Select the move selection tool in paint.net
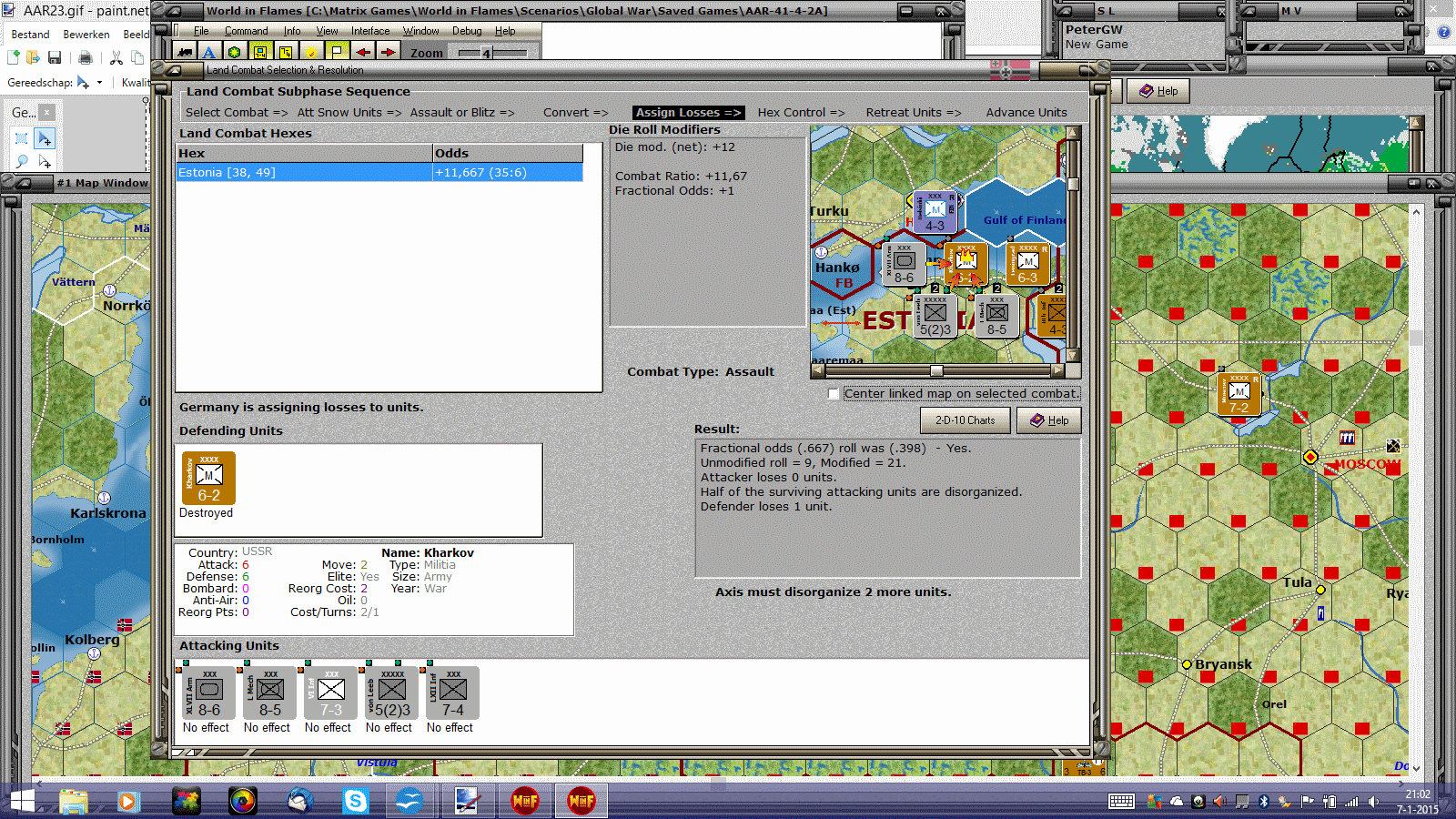 (45, 138)
